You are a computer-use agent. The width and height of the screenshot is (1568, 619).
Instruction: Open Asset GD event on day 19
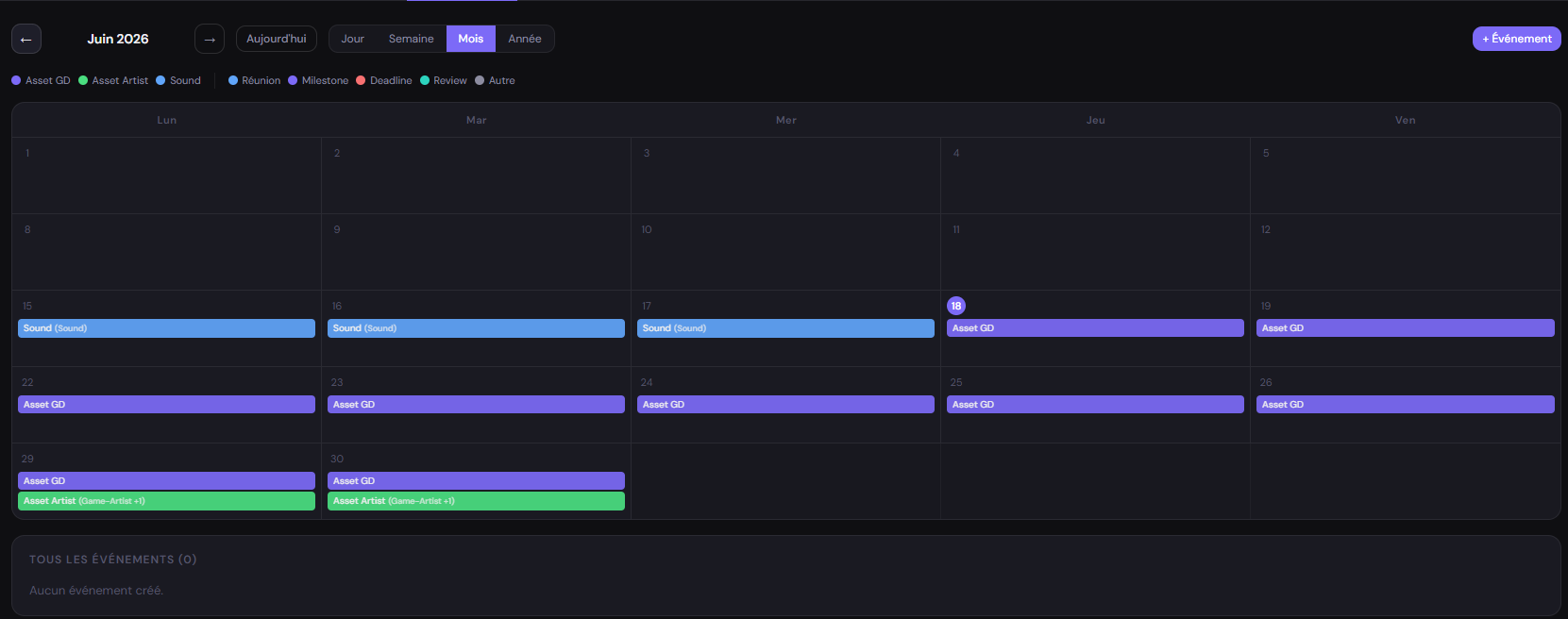(x=1405, y=328)
